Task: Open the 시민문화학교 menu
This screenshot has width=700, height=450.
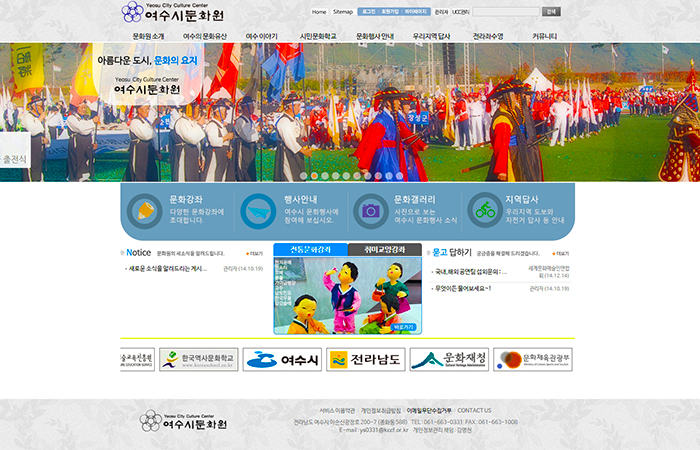Action: 317,36
